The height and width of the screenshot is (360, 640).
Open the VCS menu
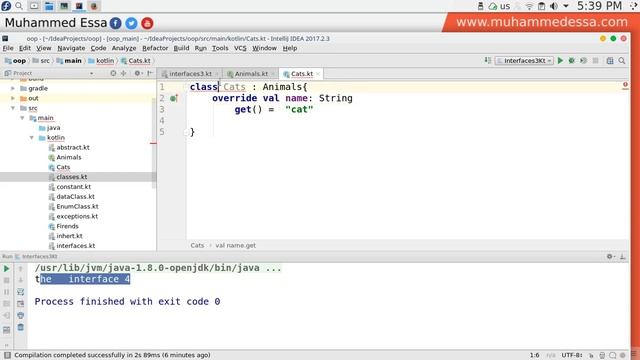tap(240, 48)
